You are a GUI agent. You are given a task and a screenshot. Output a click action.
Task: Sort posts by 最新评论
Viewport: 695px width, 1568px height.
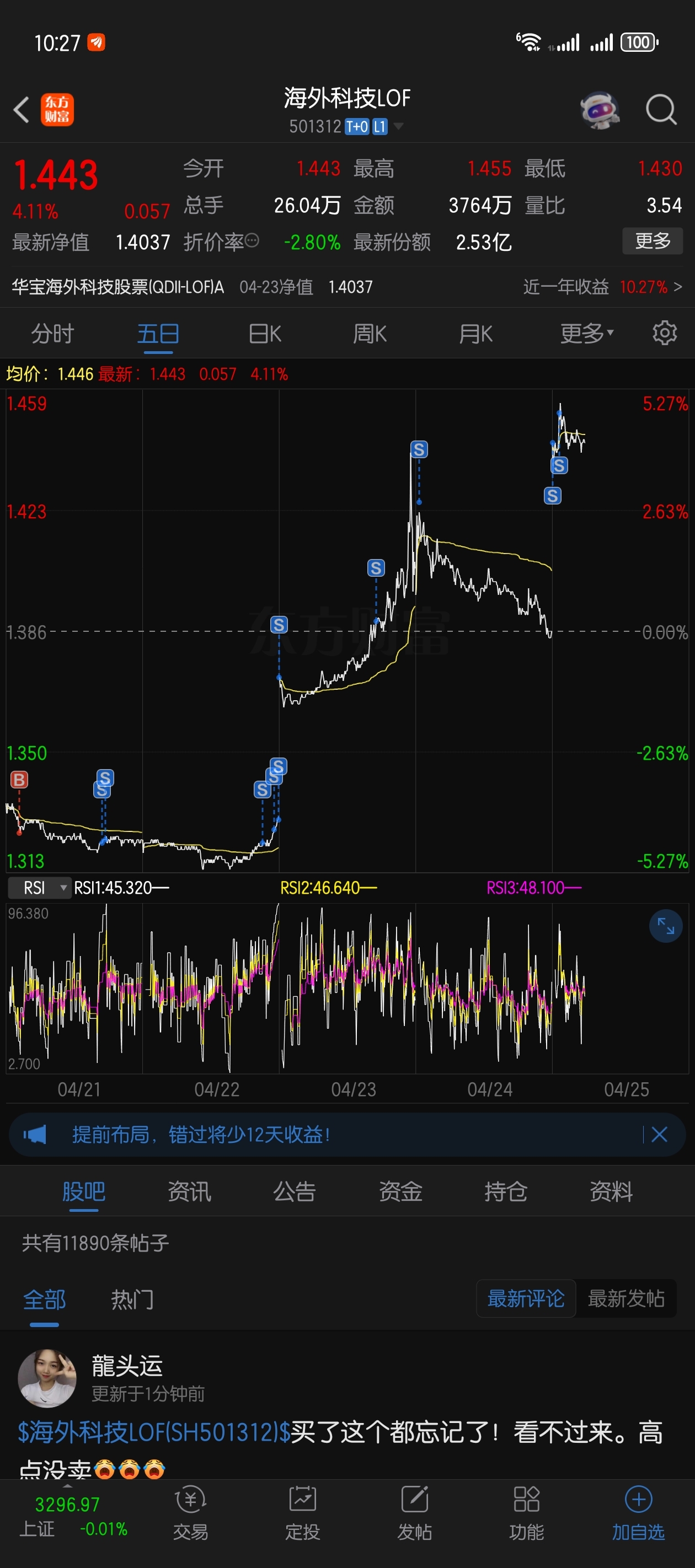coord(526,1298)
